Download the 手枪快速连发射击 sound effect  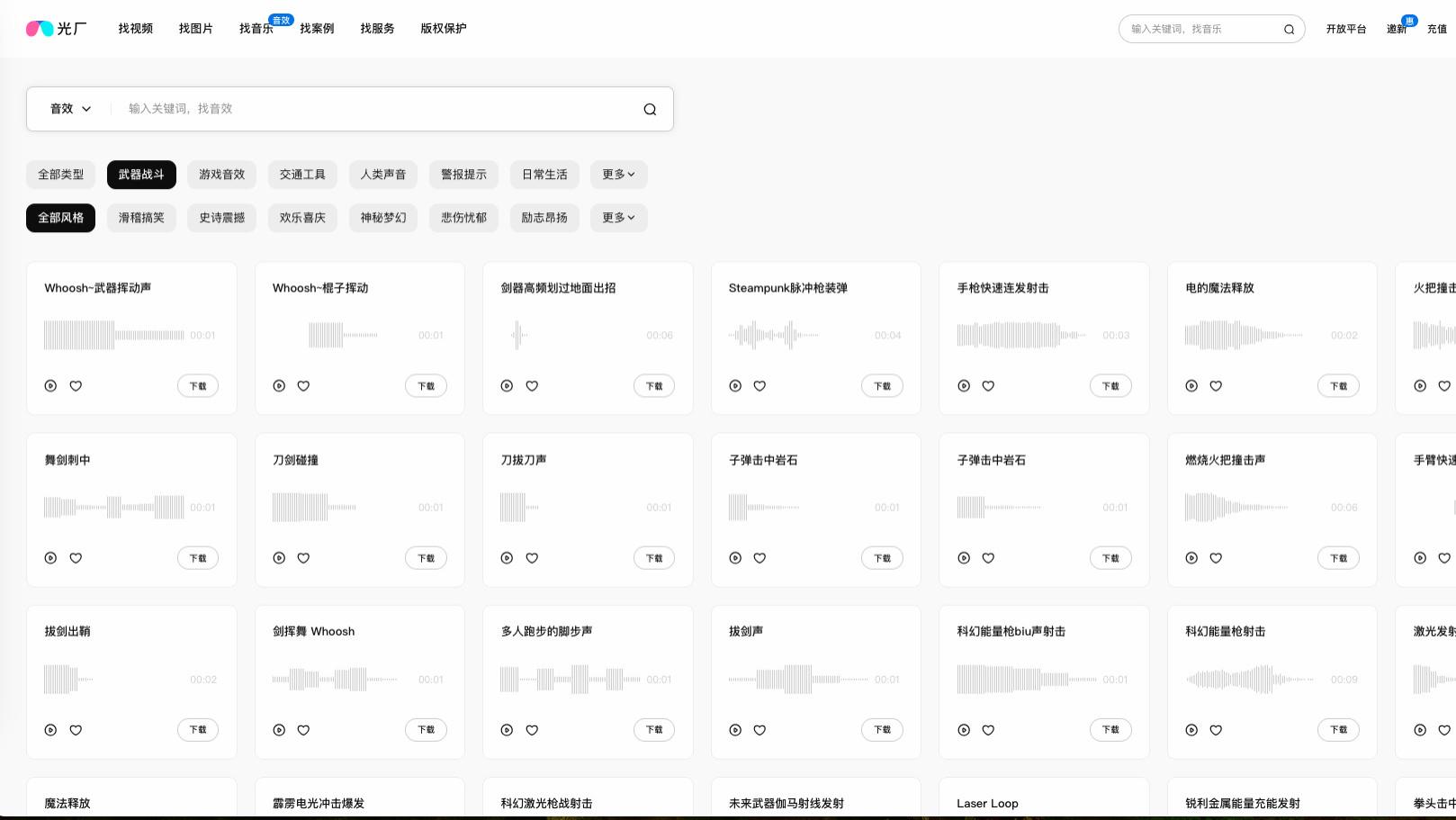1110,385
